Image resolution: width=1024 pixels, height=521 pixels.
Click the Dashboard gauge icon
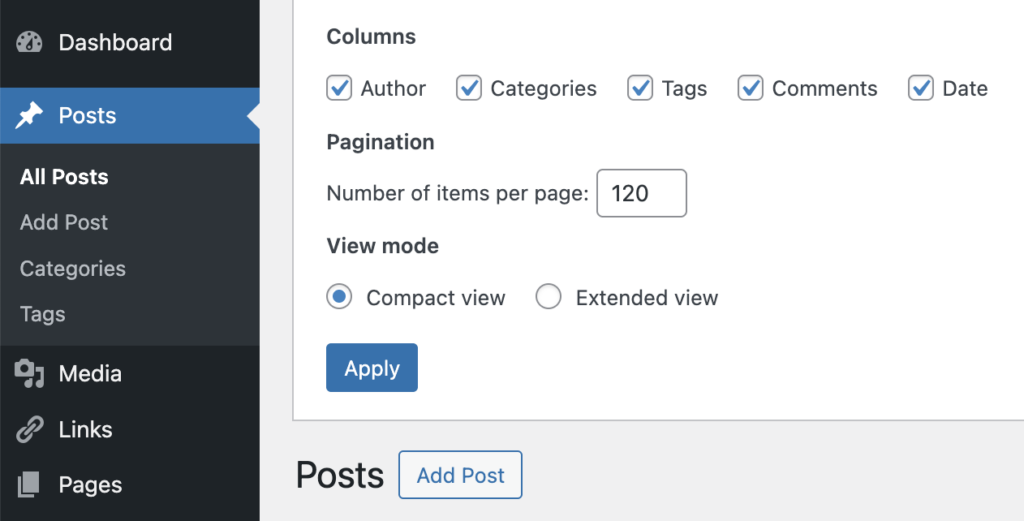coord(30,43)
